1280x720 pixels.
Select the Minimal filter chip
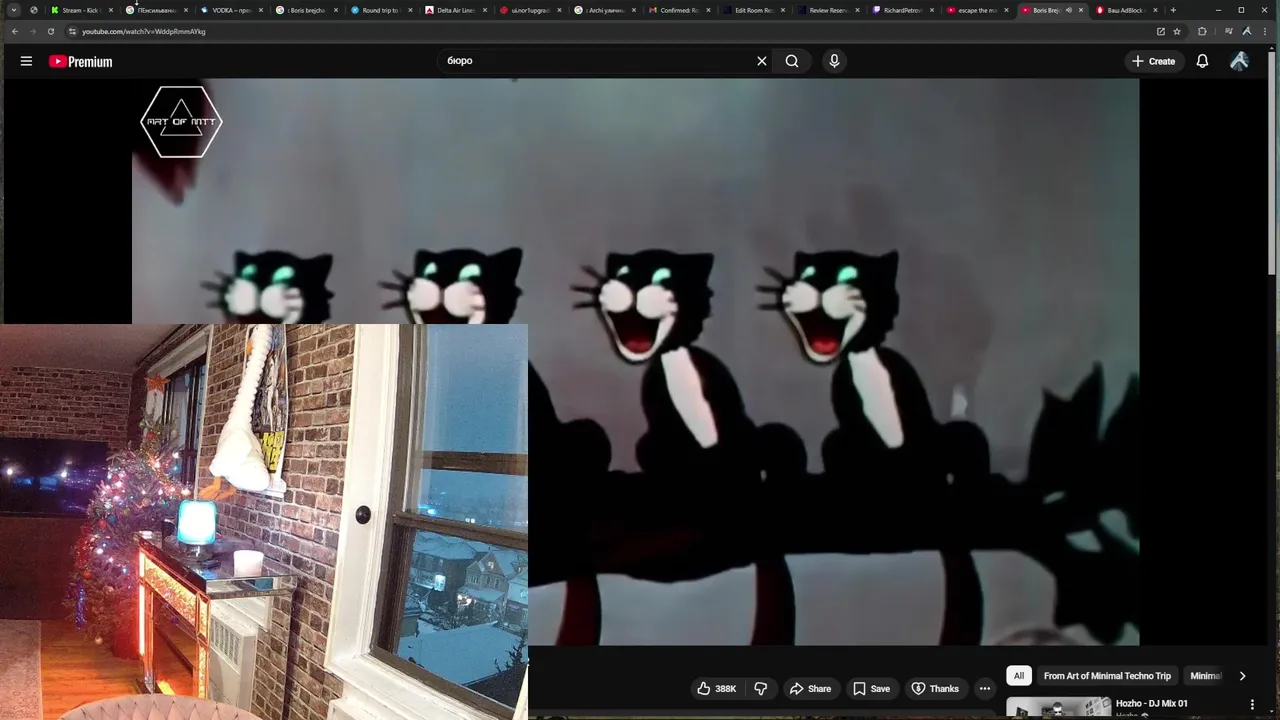pyautogui.click(x=1206, y=676)
